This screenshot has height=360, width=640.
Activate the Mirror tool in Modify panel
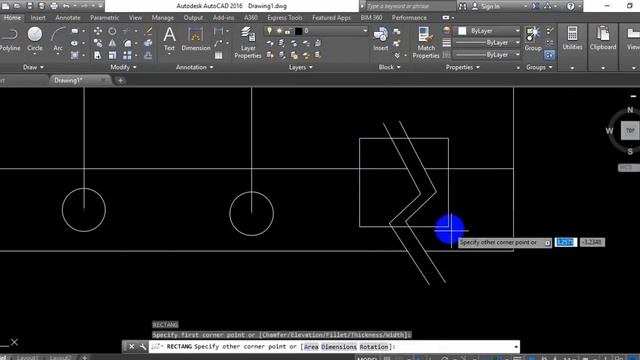[x=112, y=43]
